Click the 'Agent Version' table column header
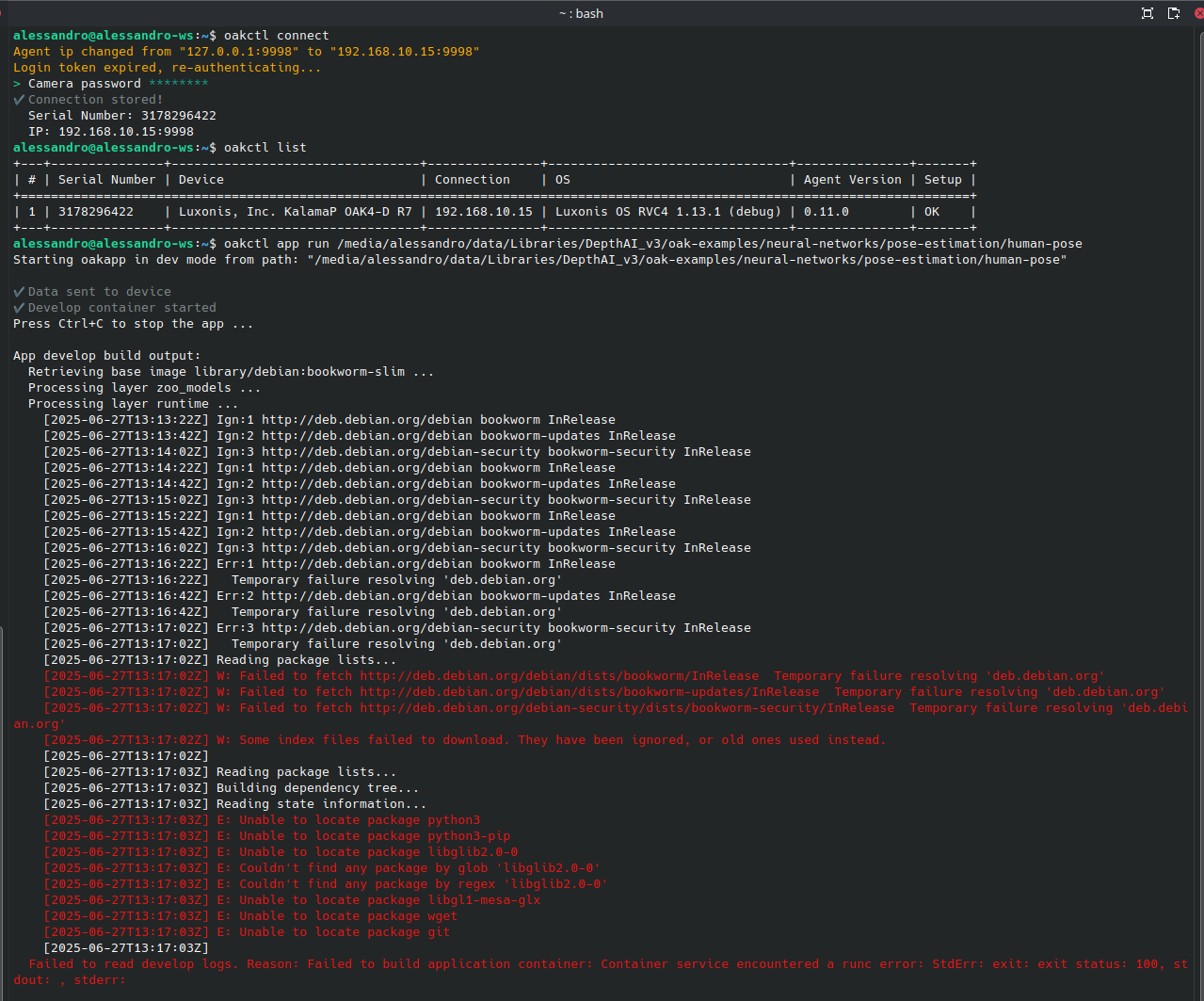 tap(852, 180)
